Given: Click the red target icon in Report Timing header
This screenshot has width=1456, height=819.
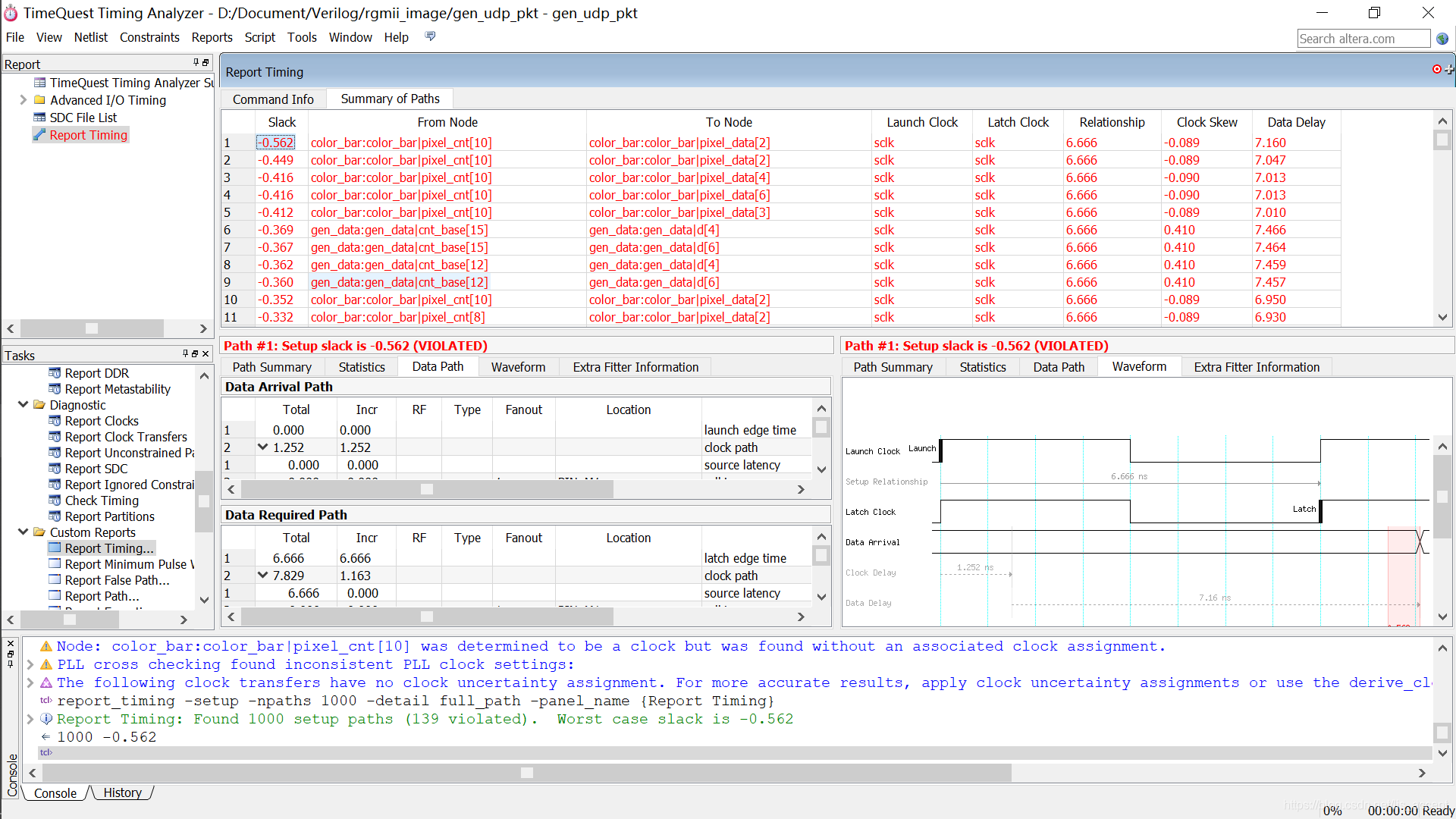Looking at the screenshot, I should [1437, 69].
